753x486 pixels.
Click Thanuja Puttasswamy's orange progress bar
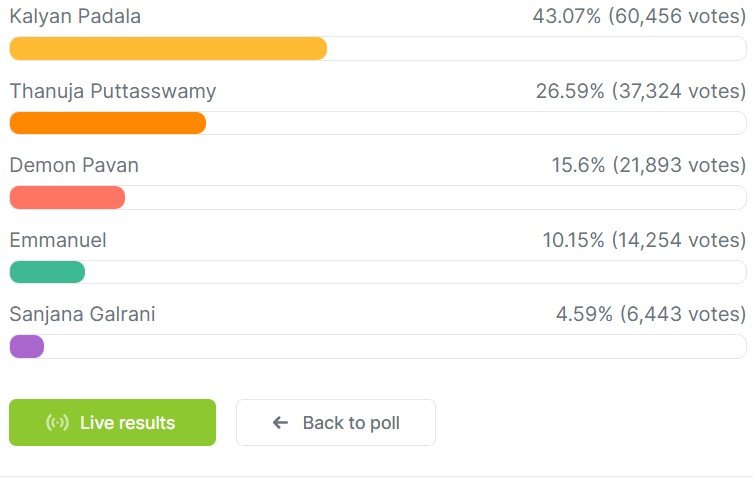[107, 123]
